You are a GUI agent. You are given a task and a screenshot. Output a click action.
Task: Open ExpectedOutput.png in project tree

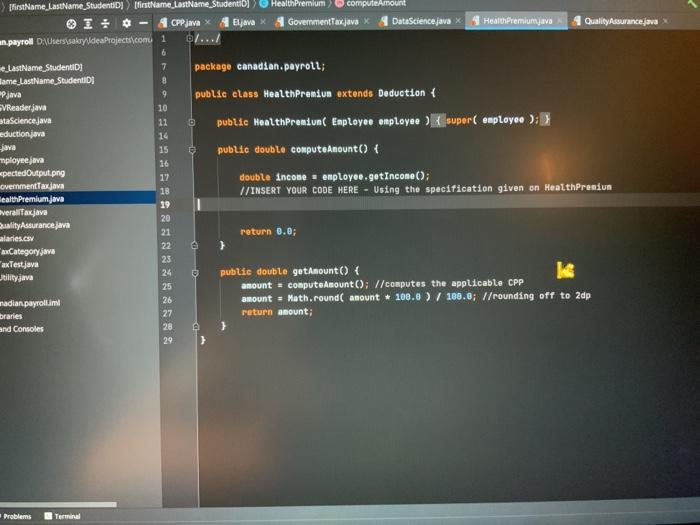[32, 173]
